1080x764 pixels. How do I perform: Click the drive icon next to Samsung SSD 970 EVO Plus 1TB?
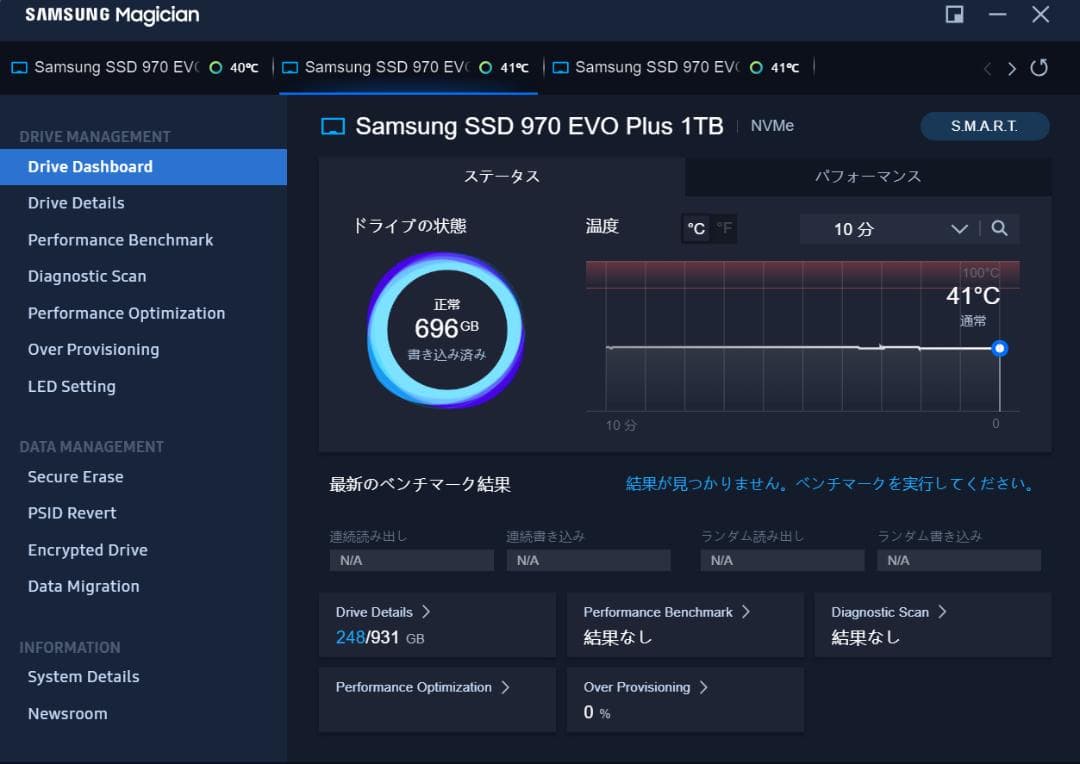coord(333,126)
